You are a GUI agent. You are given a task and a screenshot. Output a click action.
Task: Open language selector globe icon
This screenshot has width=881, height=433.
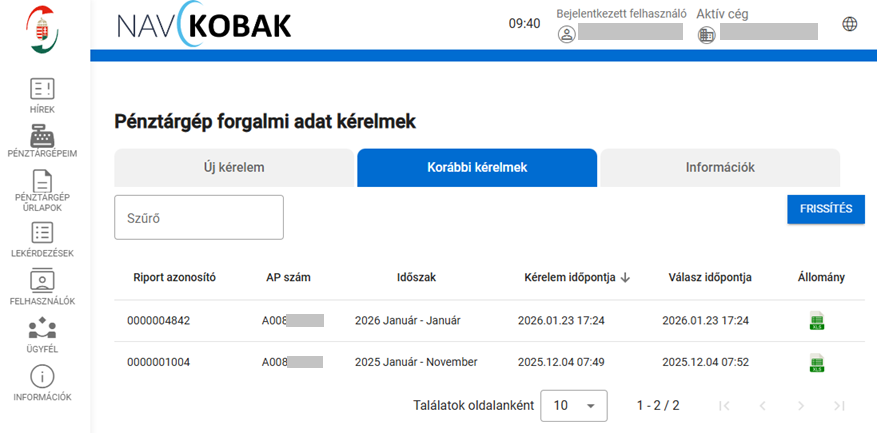click(x=849, y=24)
